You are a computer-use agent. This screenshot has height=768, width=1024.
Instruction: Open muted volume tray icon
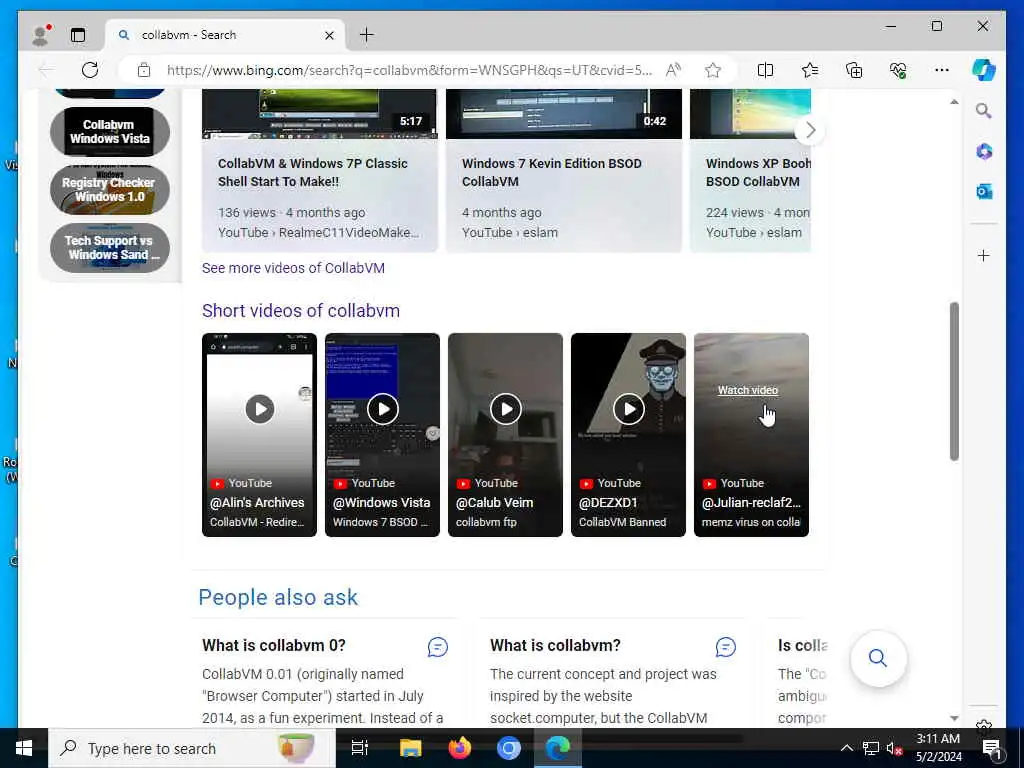(x=894, y=748)
